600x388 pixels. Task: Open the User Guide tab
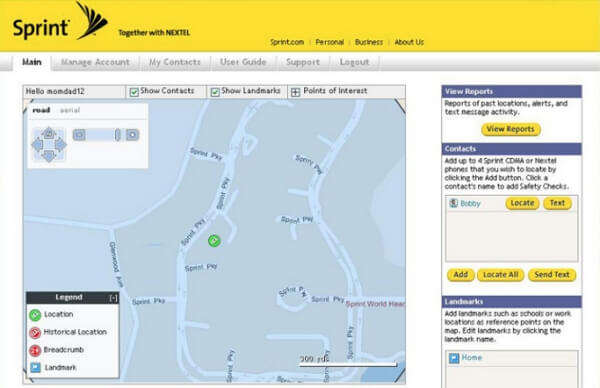tap(243, 62)
